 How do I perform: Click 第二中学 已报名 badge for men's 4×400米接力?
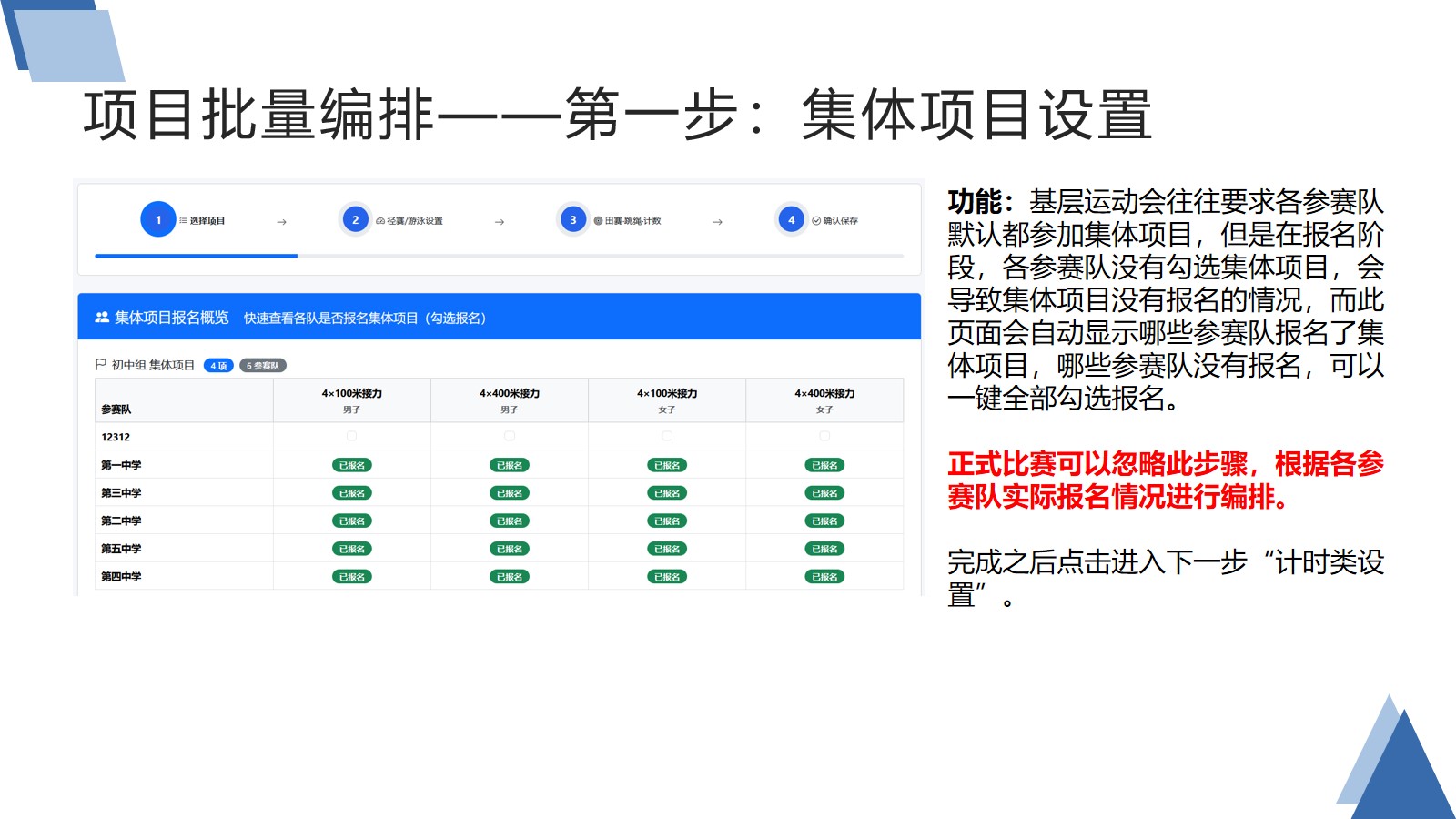click(510, 521)
